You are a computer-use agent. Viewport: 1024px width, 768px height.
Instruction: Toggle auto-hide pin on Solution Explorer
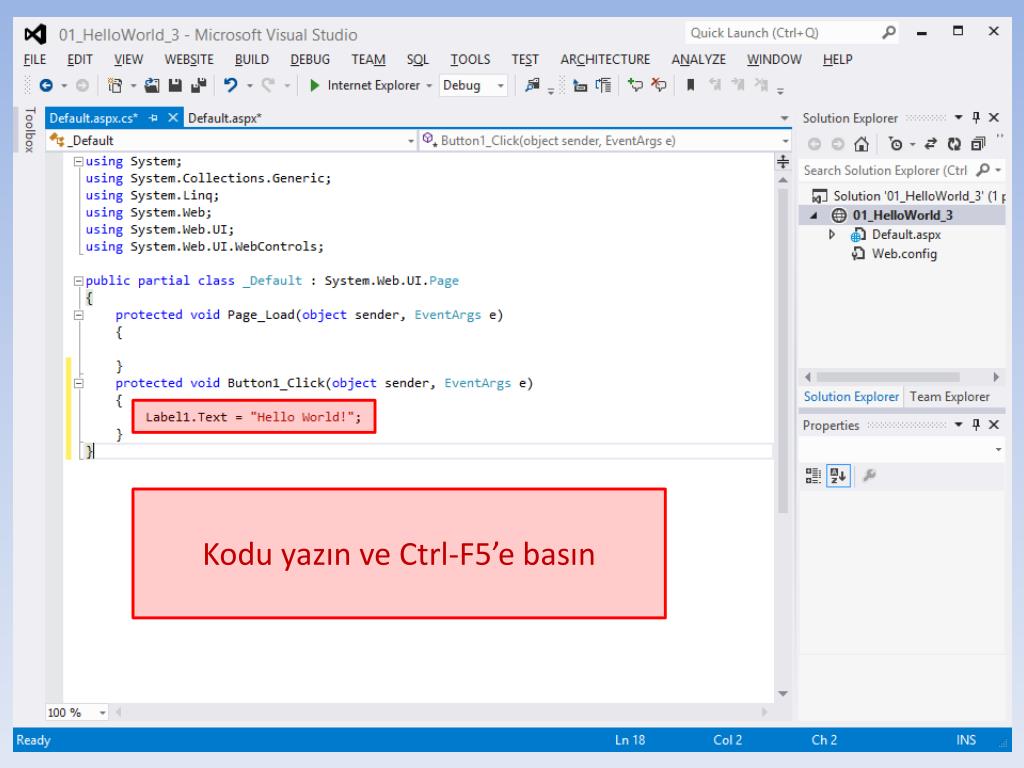[x=976, y=118]
